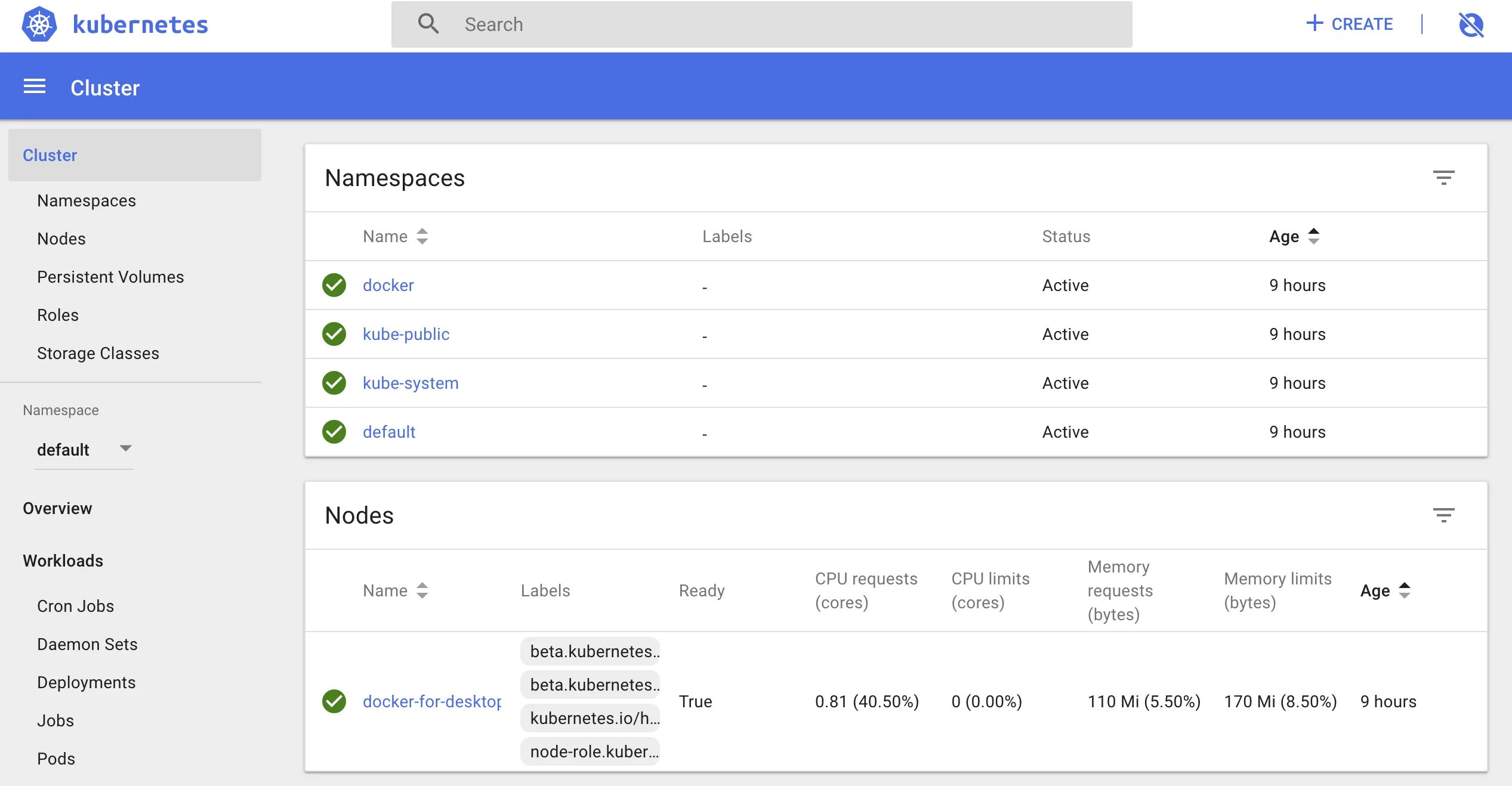Click the CPU limits (cores) column header

(x=990, y=590)
